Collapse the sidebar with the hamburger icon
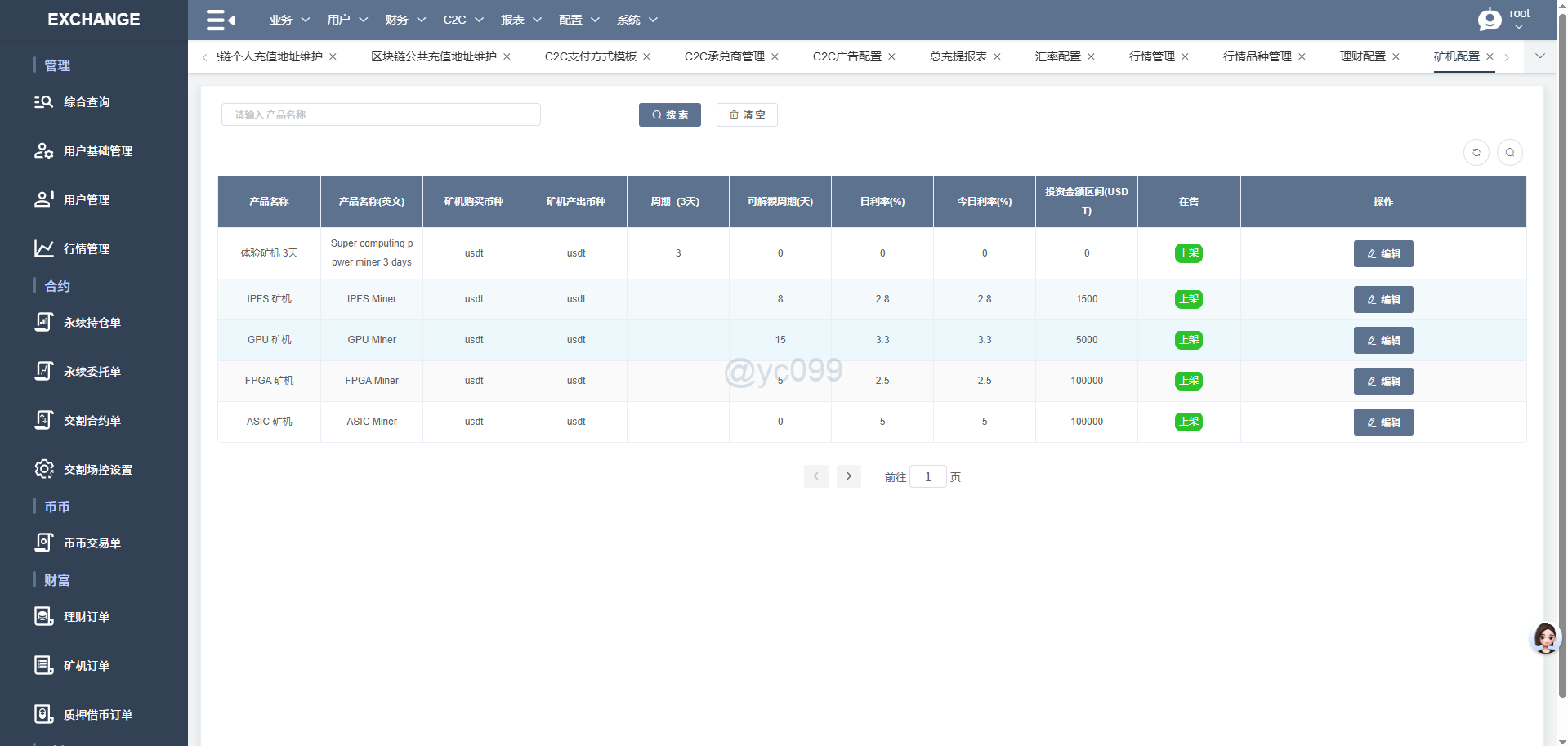1568x746 pixels. 220,20
